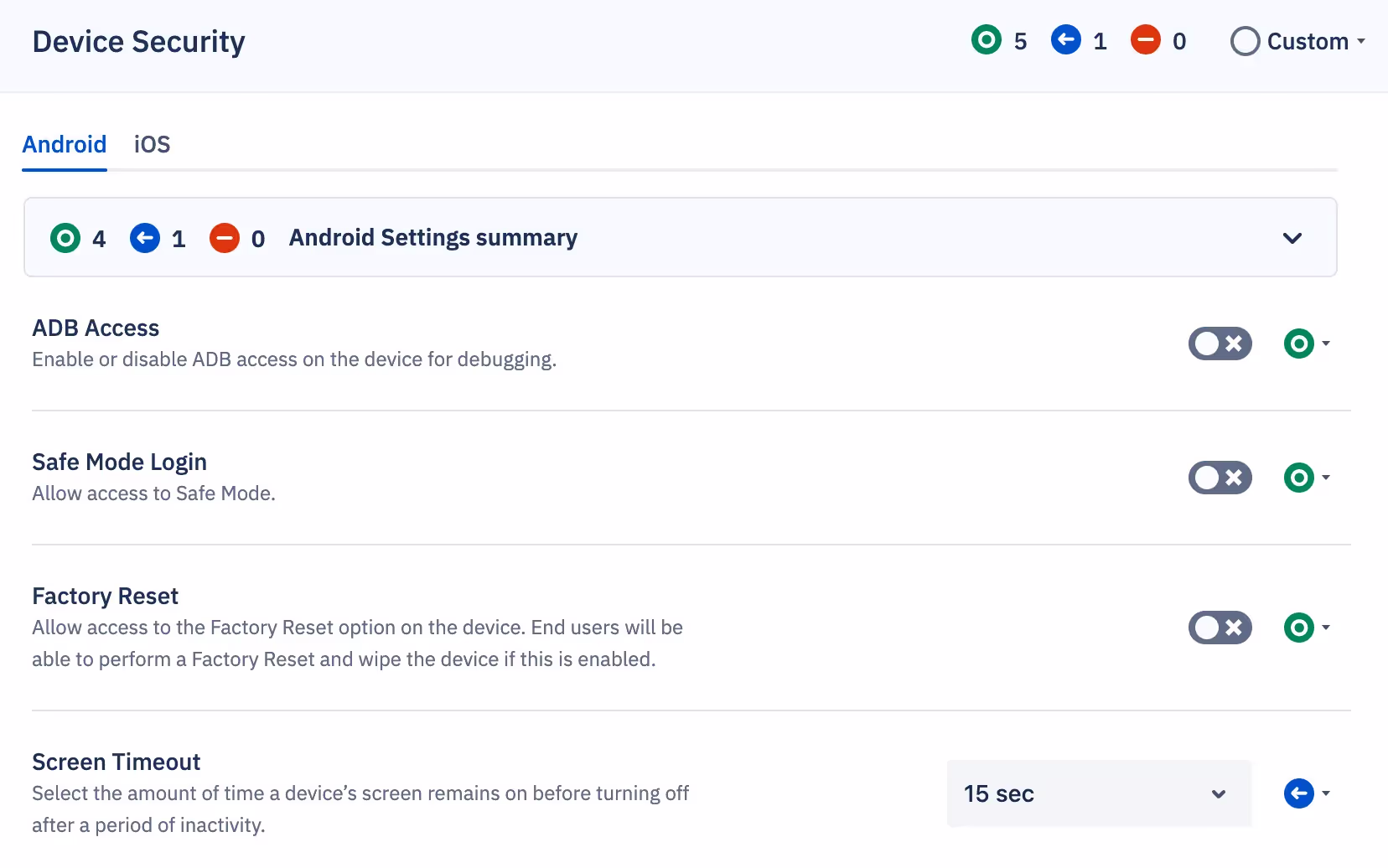1388x868 pixels.
Task: Click the Device Security heading
Action: (139, 42)
